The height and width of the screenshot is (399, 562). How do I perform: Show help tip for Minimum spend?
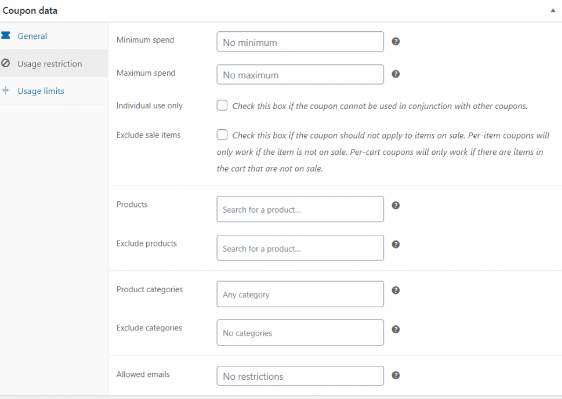395,41
